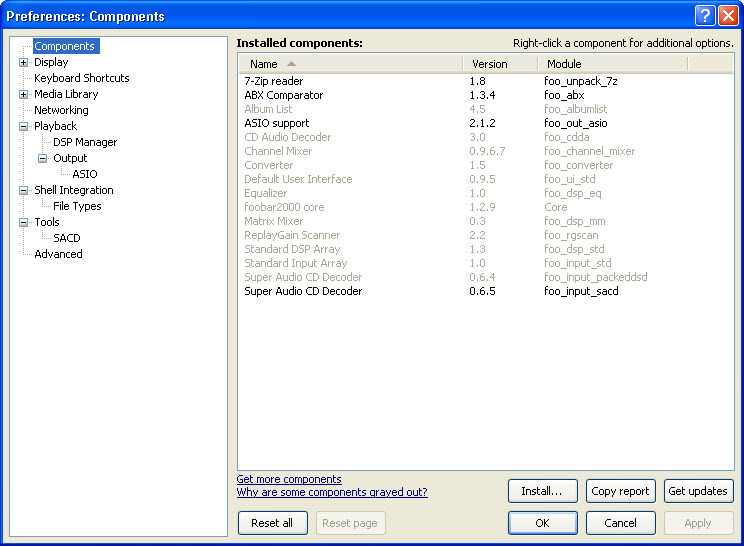Select the Standard Input Array component
Screen dimensions: 744x546
tap(485, 263)
